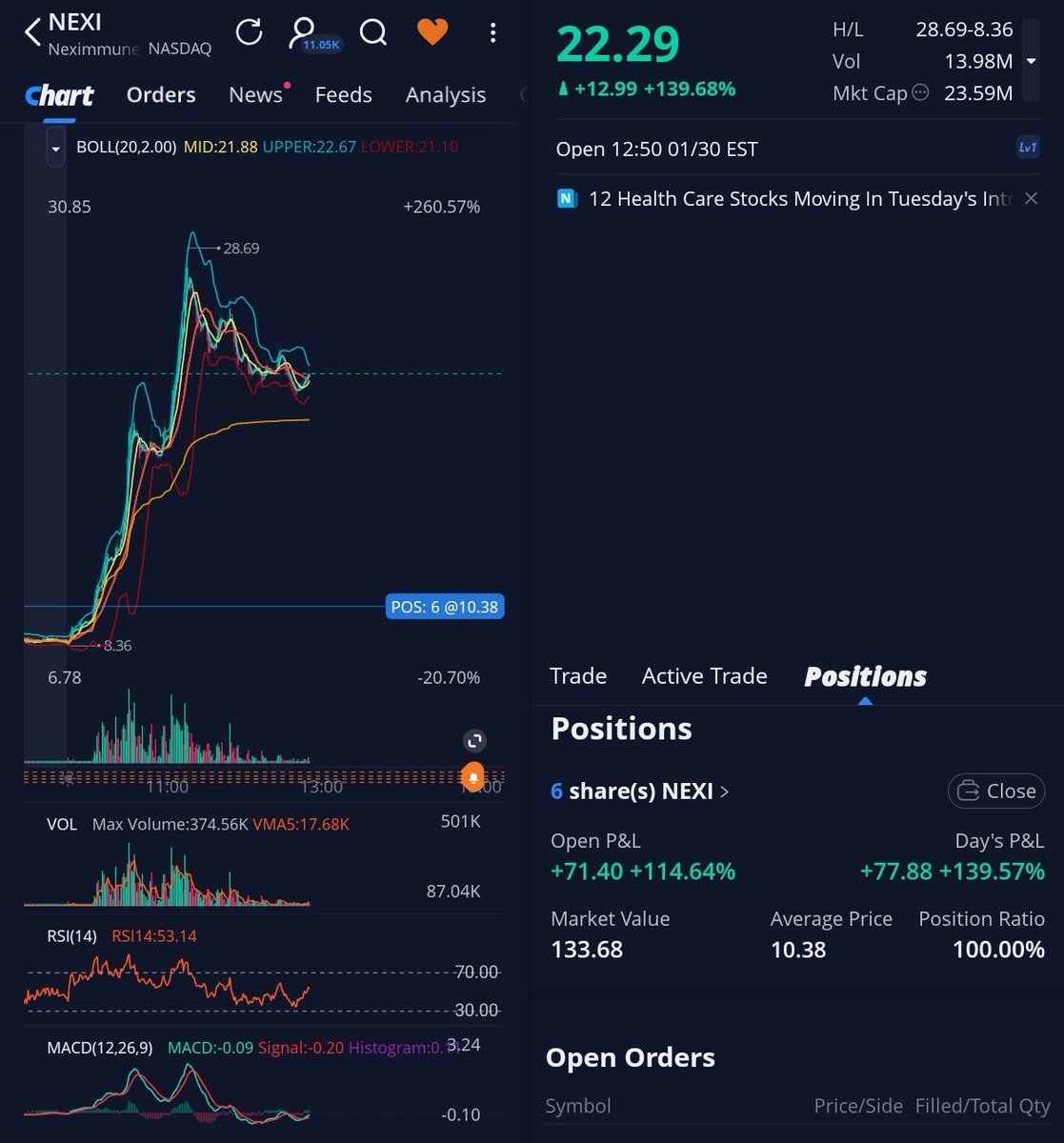
Task: Open the Feeds tab
Action: click(x=343, y=95)
